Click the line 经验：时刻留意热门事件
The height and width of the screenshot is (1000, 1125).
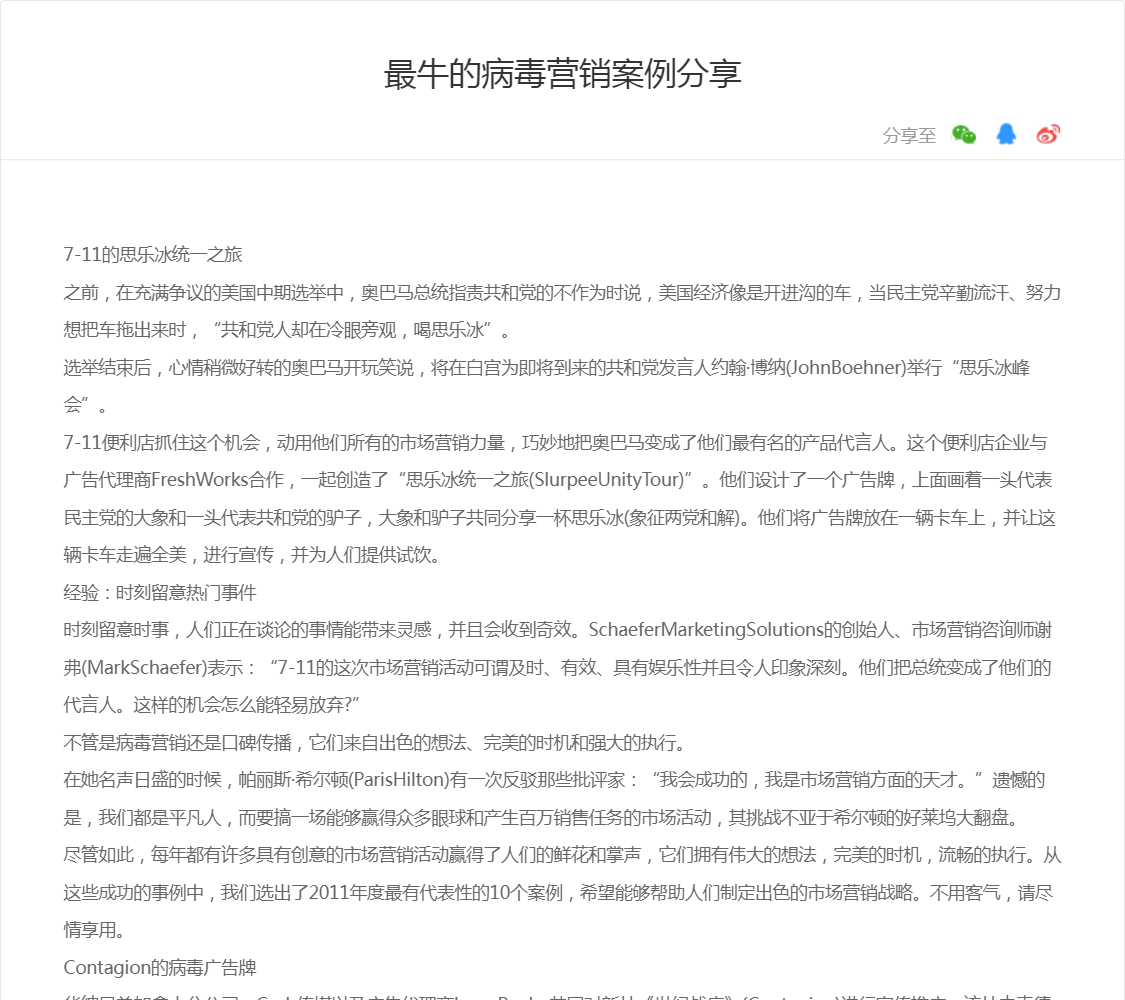tap(160, 593)
